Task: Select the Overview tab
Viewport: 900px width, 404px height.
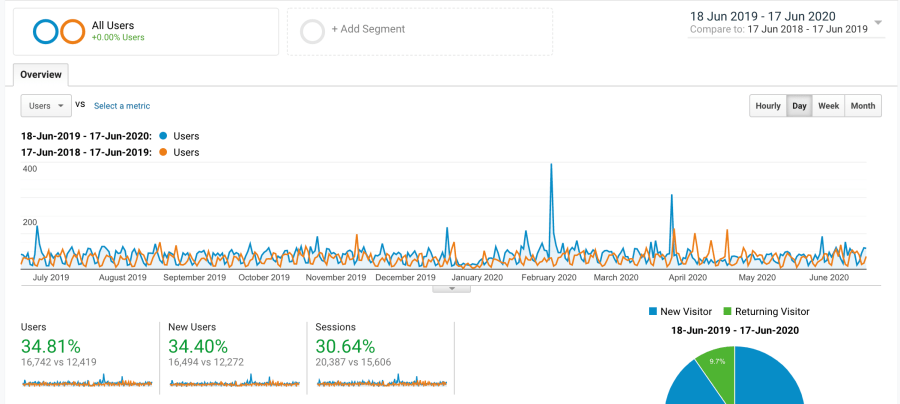Action: coord(41,75)
